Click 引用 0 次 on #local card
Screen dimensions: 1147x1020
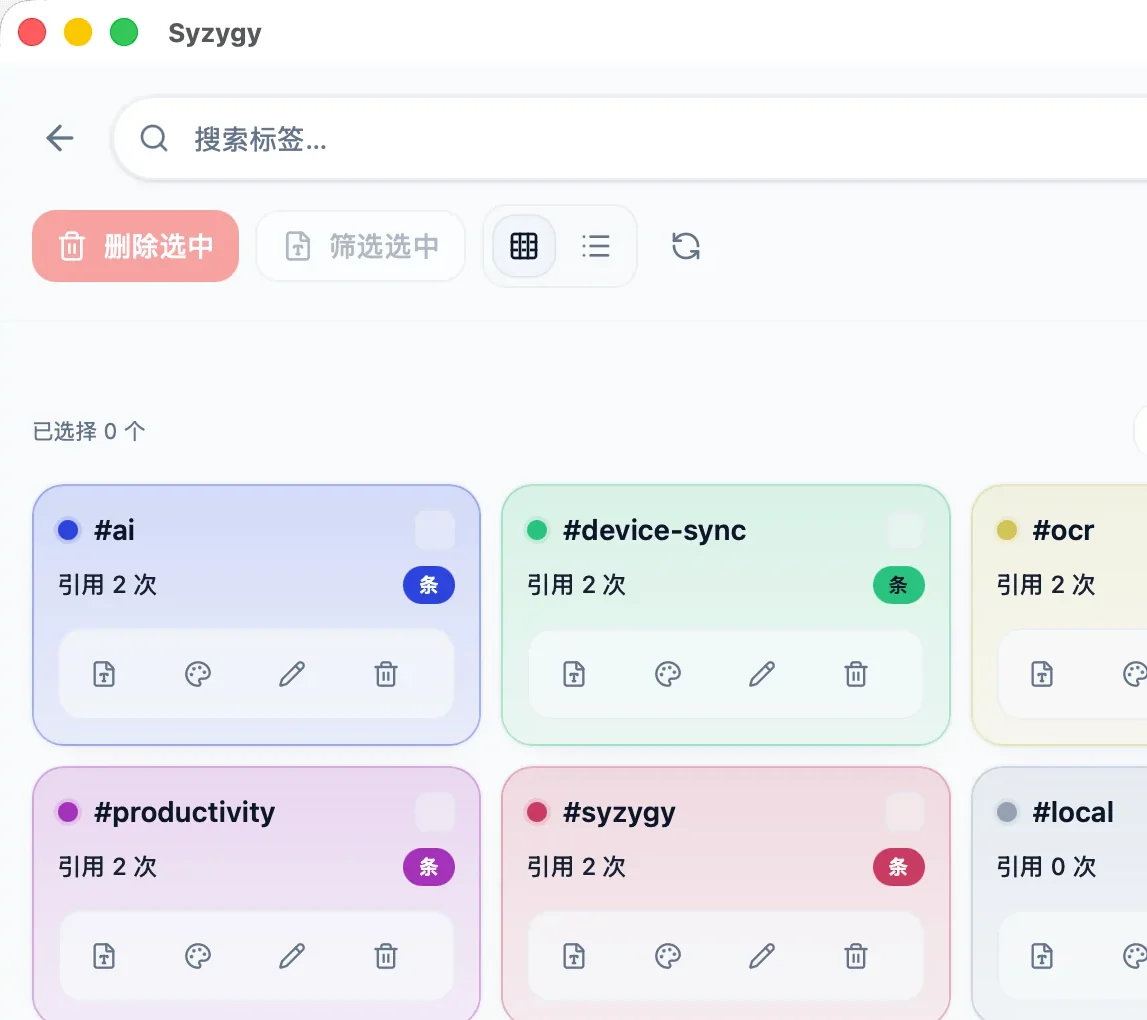pos(1046,867)
